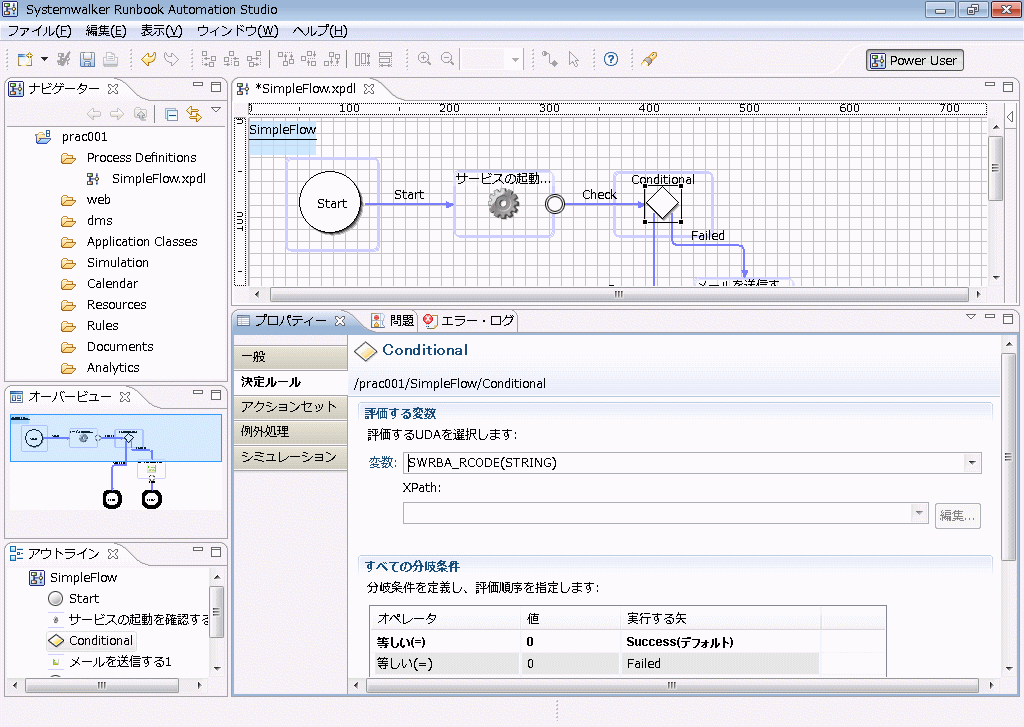This screenshot has height=727, width=1024.
Task: Click the Align Right toolbar icon
Action: (x=255, y=59)
